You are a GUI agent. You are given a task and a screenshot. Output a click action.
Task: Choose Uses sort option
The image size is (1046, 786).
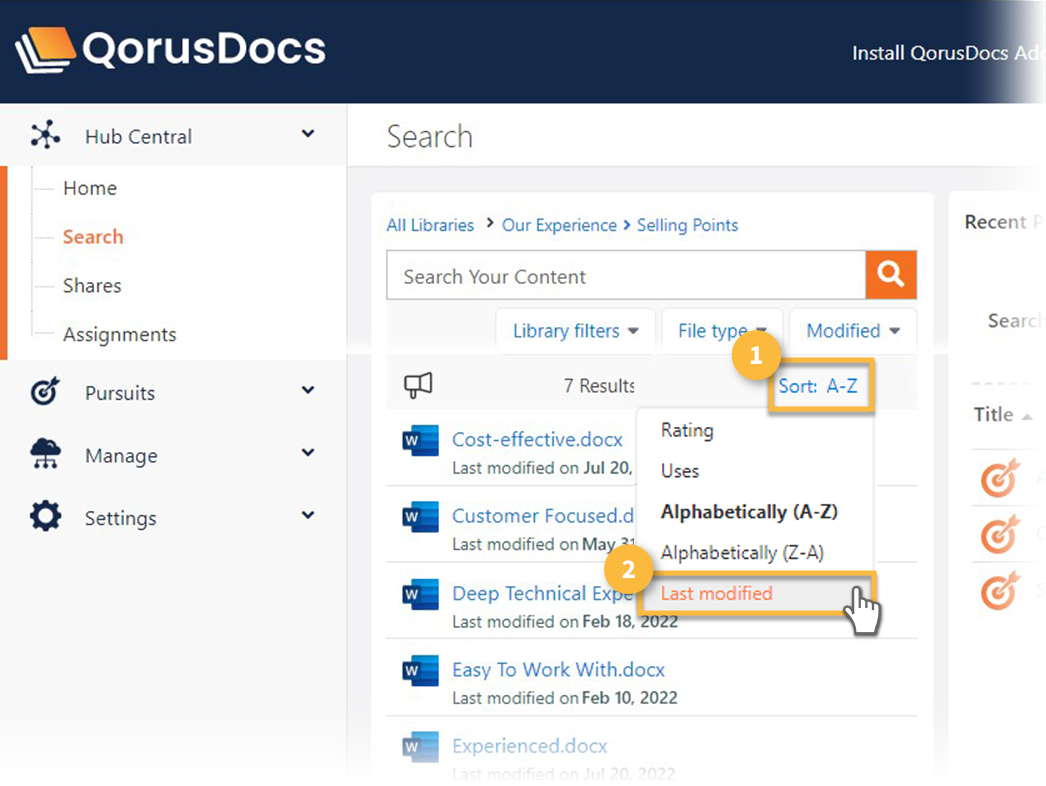(x=680, y=471)
